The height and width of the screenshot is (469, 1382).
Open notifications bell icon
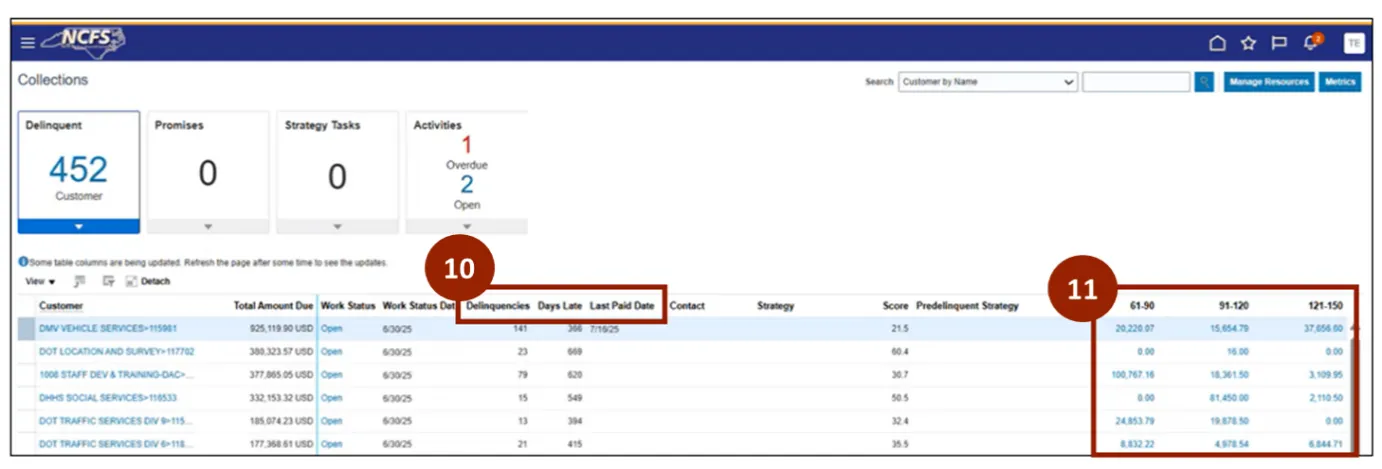click(1311, 42)
